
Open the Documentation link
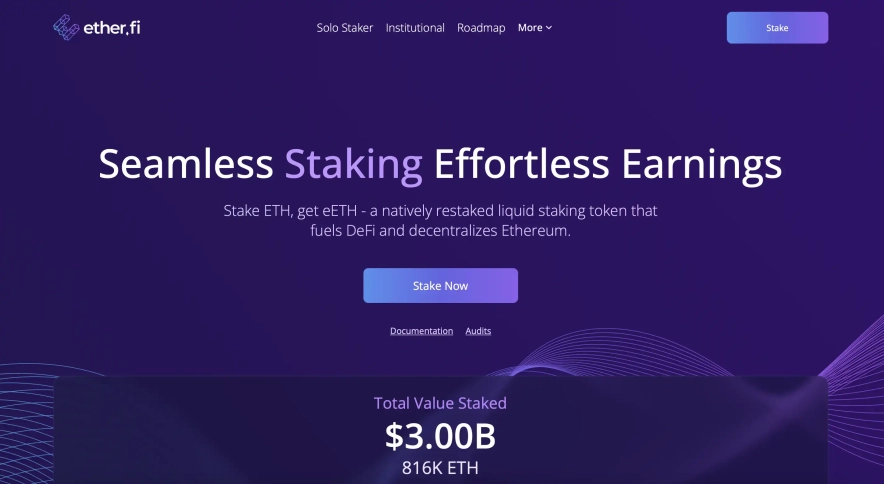(x=421, y=331)
